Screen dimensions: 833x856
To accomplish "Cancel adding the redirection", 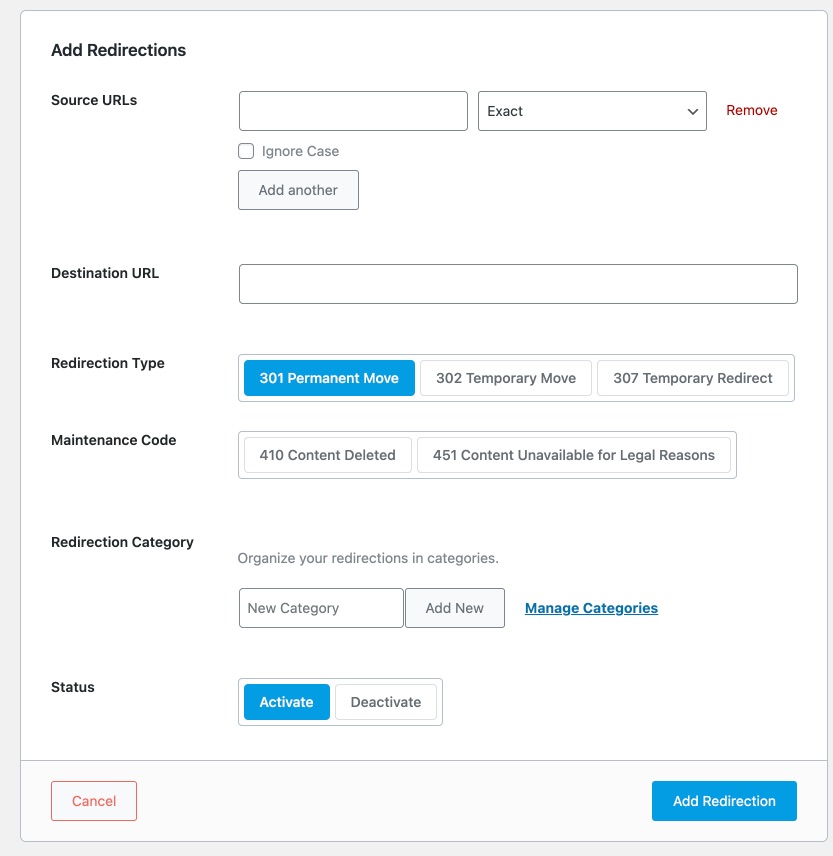I will click(94, 801).
